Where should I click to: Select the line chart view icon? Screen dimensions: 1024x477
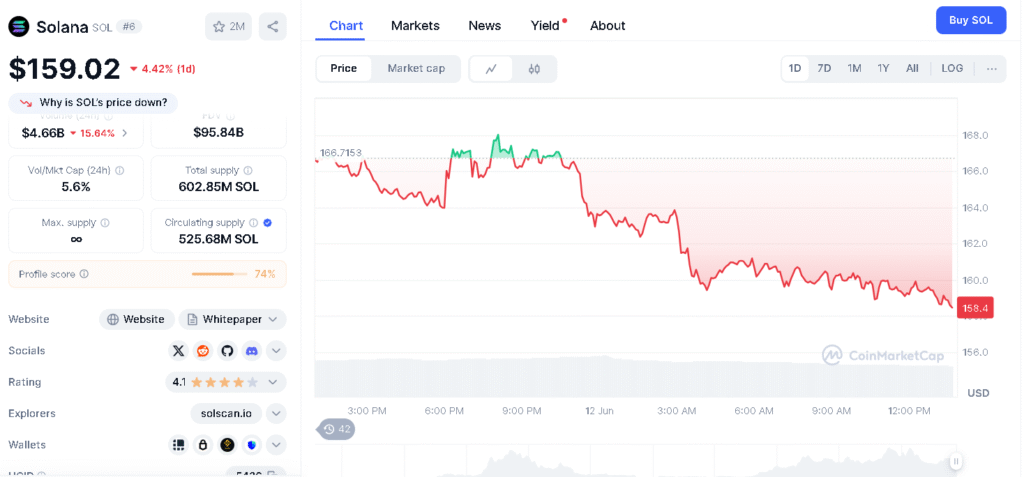[x=491, y=69]
